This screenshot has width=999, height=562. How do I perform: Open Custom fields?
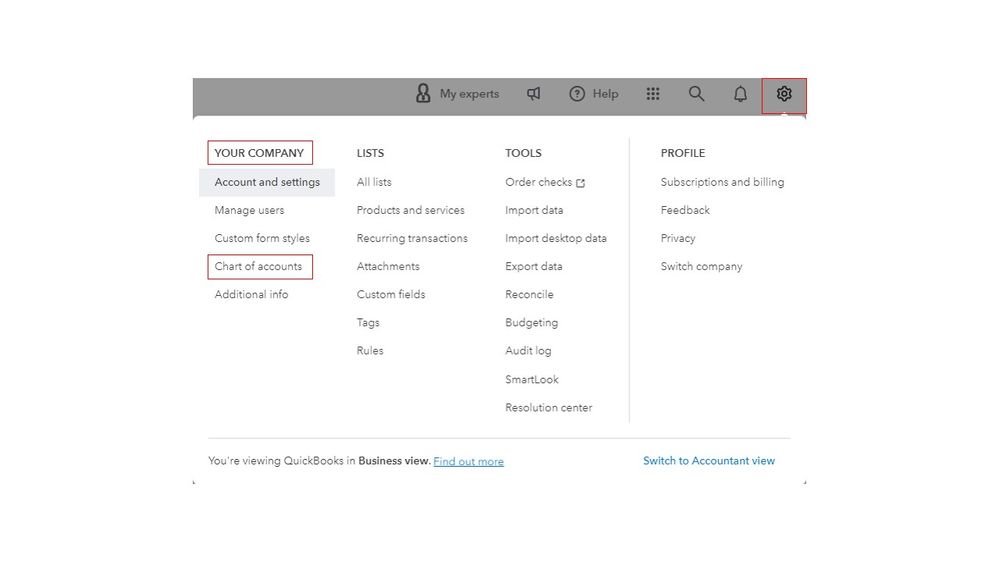[x=391, y=294]
